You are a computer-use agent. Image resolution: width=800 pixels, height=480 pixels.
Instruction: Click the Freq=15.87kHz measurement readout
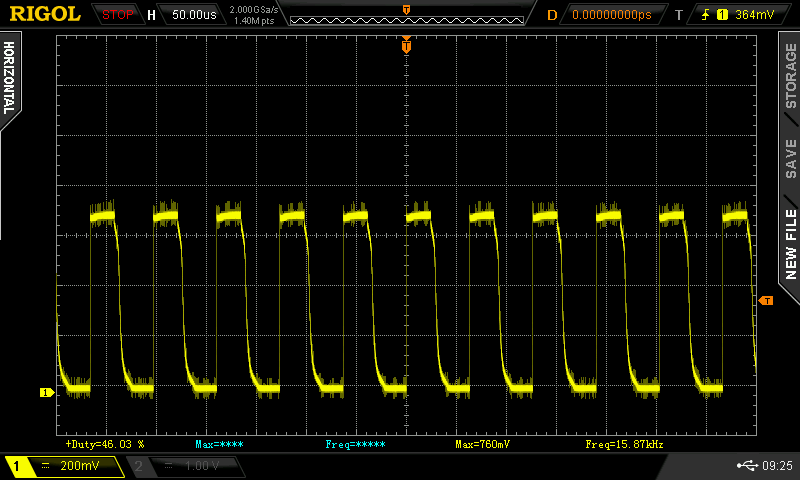click(624, 443)
